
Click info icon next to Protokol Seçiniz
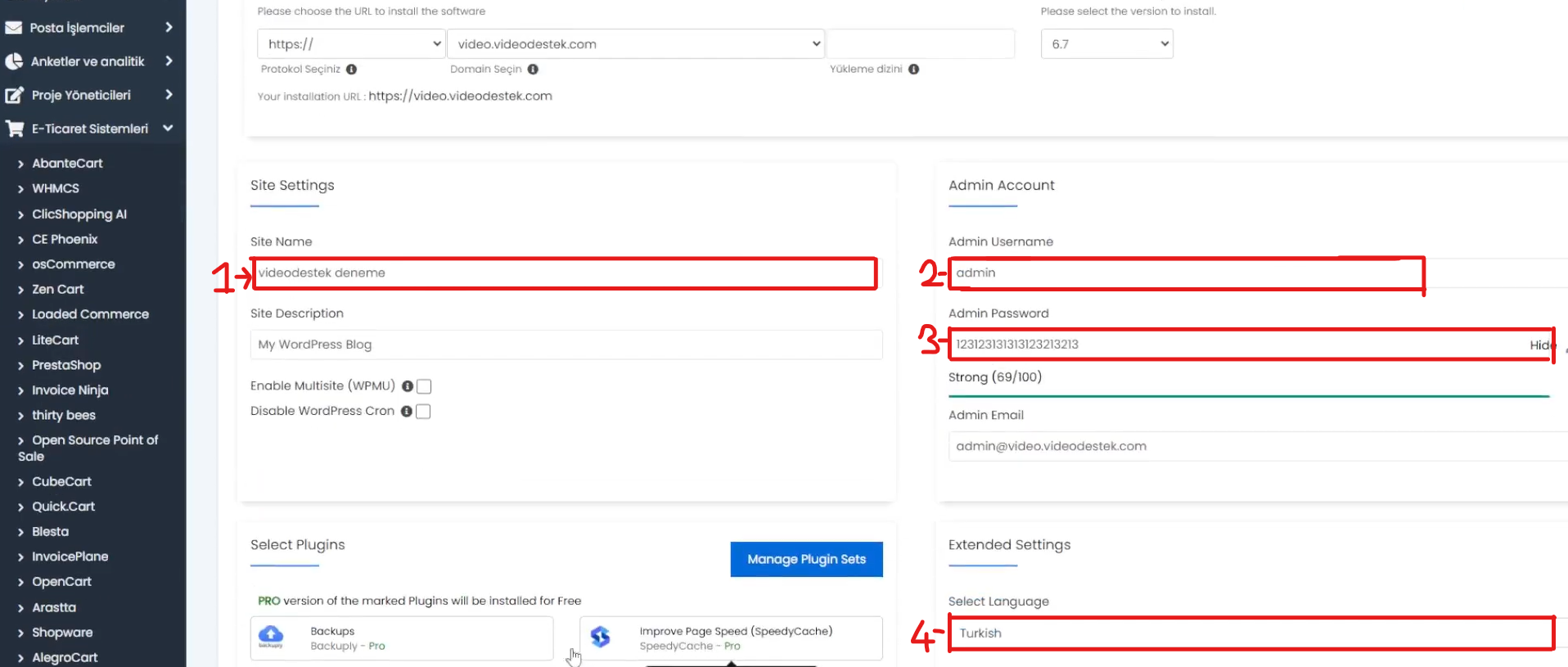[351, 70]
